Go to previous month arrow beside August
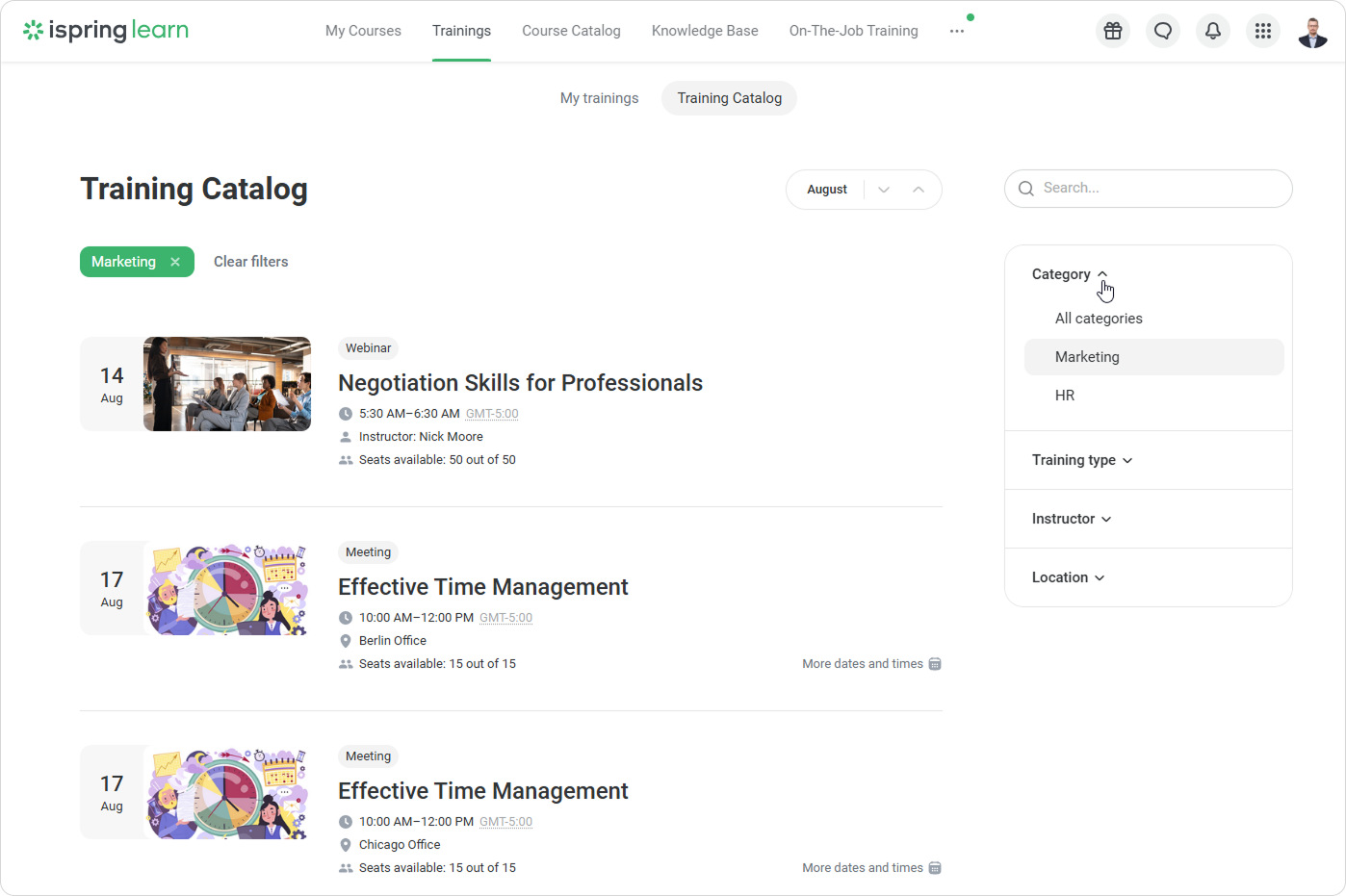 (919, 190)
